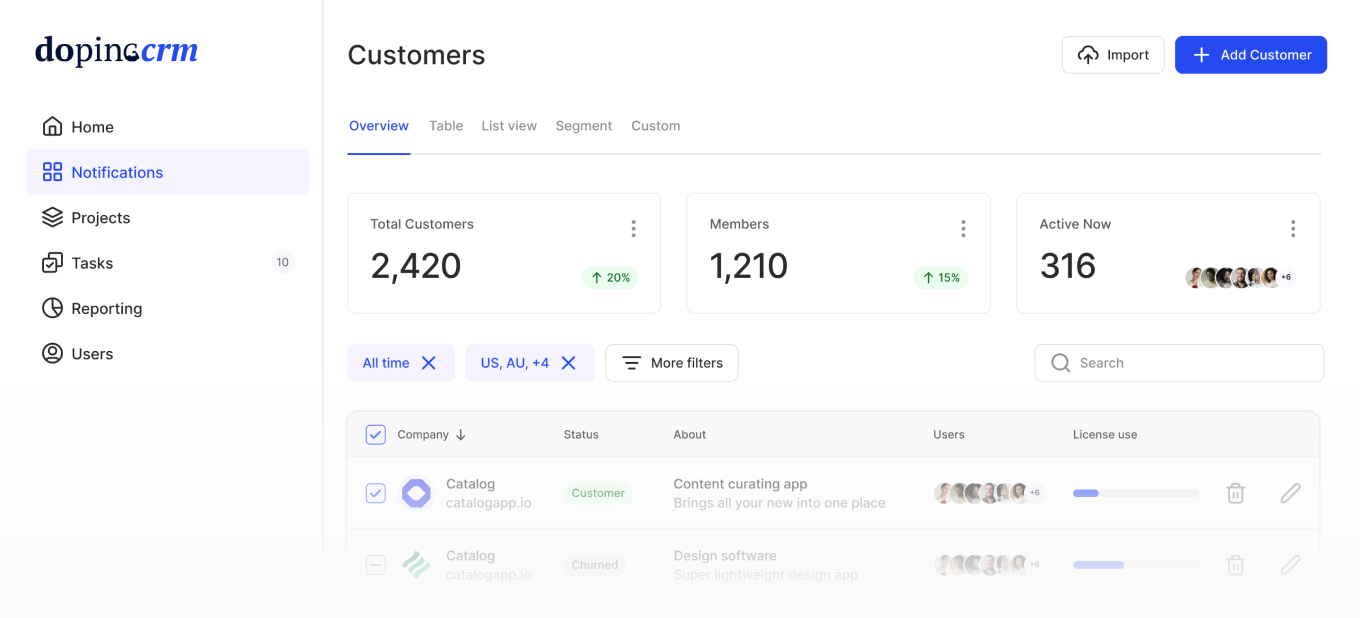This screenshot has width=1360, height=618.
Task: Click user avatars in Customer row
Action: pos(989,493)
